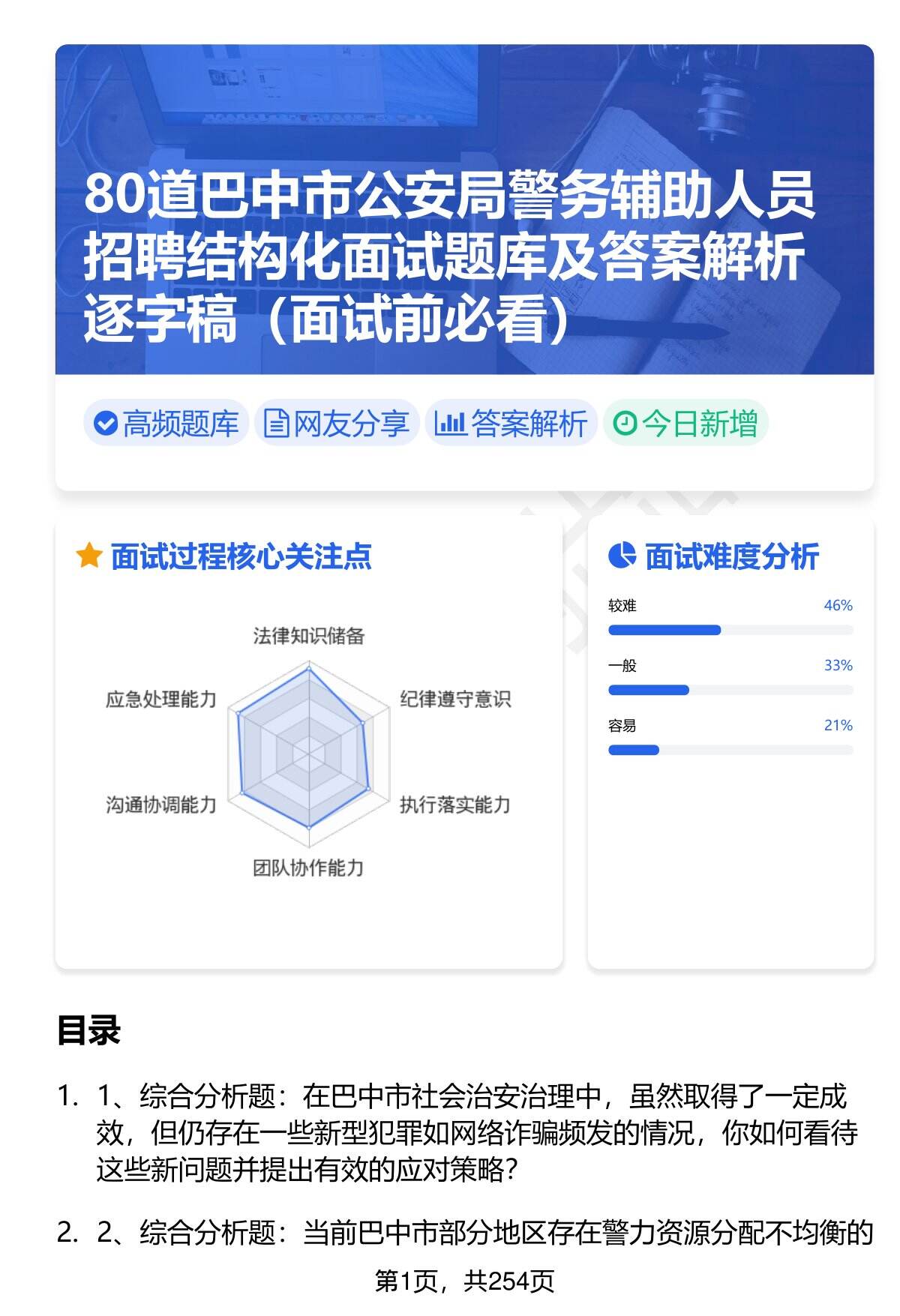Click the 法律知识储备 radar label
The height and width of the screenshot is (1316, 900).
point(308,637)
